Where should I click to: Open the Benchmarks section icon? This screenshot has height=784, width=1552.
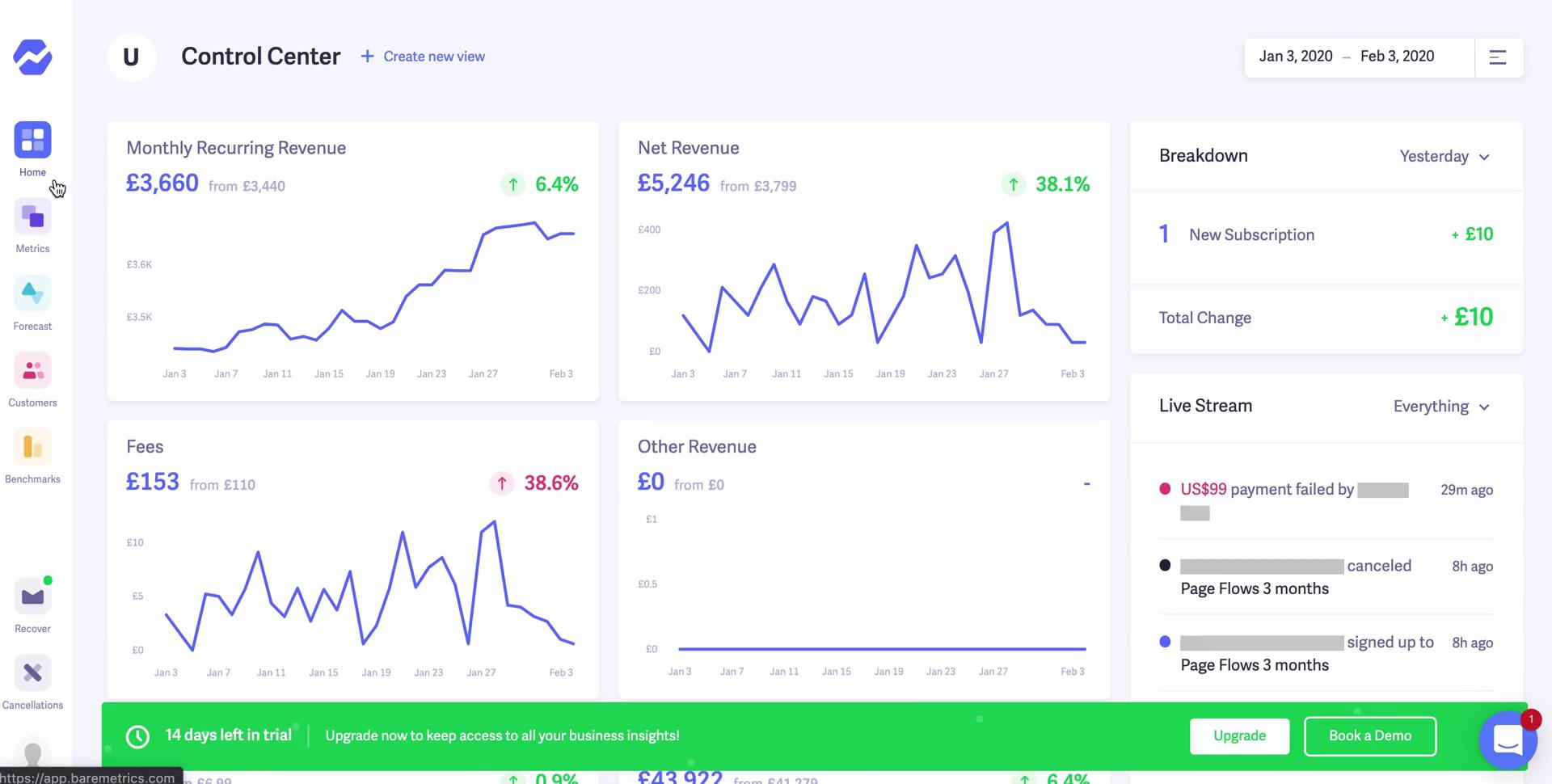coord(32,447)
